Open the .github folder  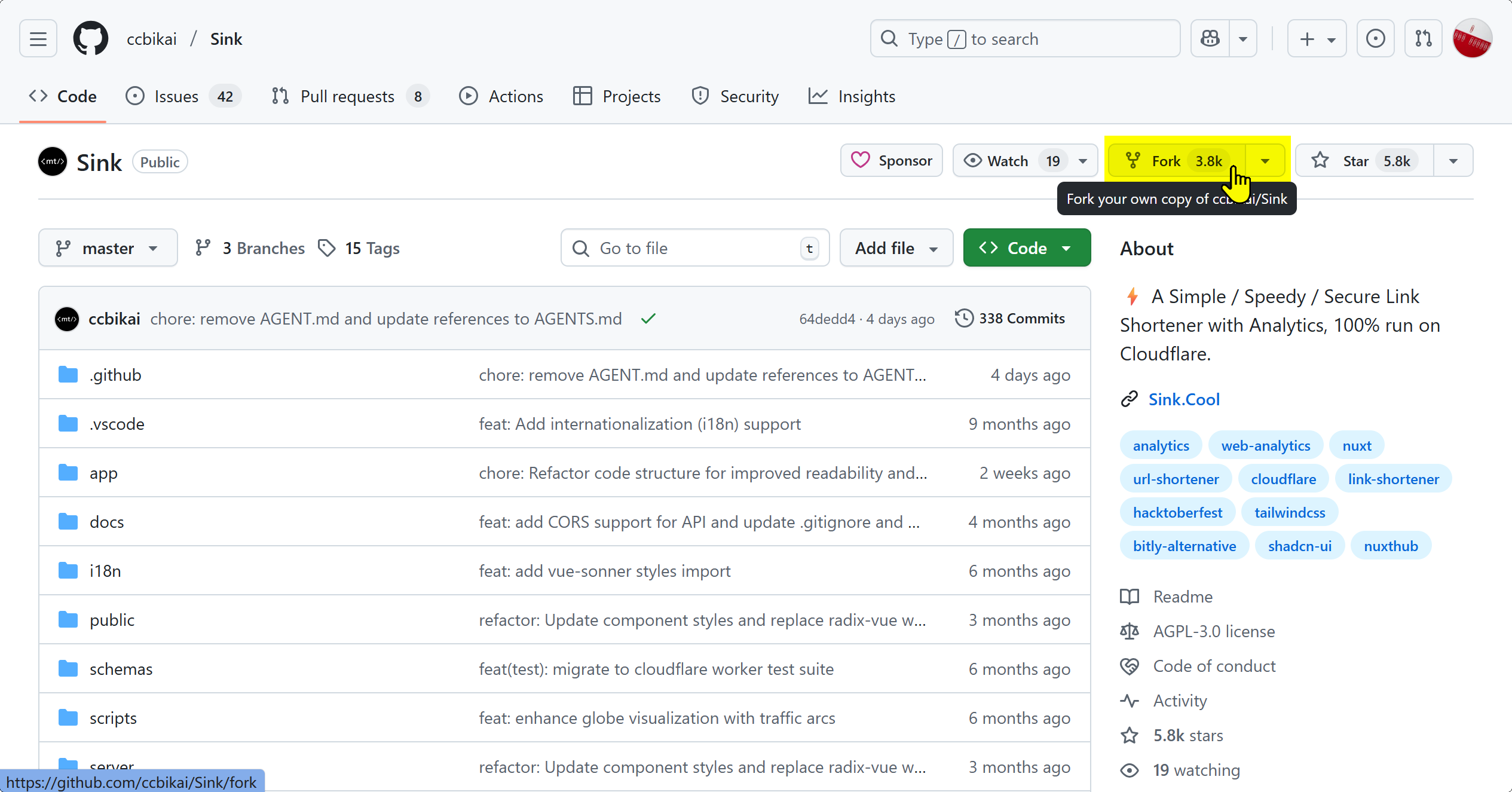115,375
